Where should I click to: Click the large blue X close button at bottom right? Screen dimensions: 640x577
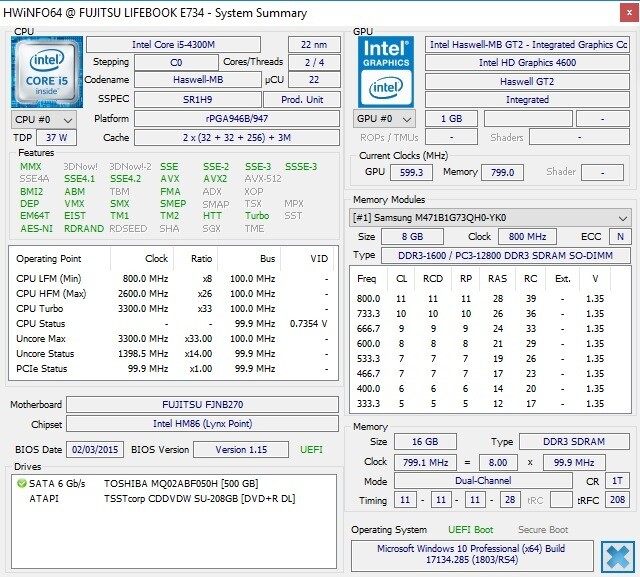coord(618,557)
